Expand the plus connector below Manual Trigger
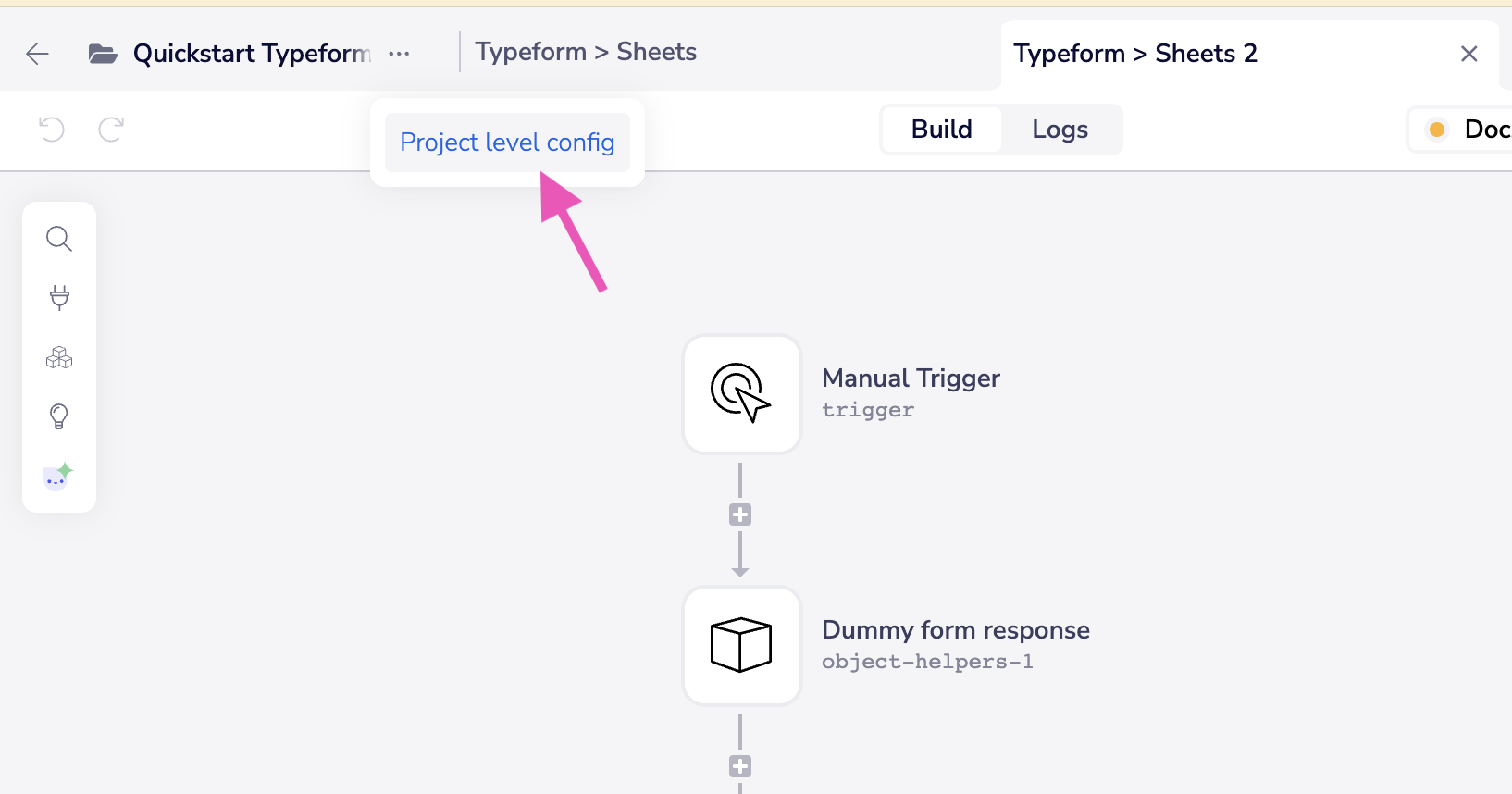The image size is (1512, 794). 739,515
